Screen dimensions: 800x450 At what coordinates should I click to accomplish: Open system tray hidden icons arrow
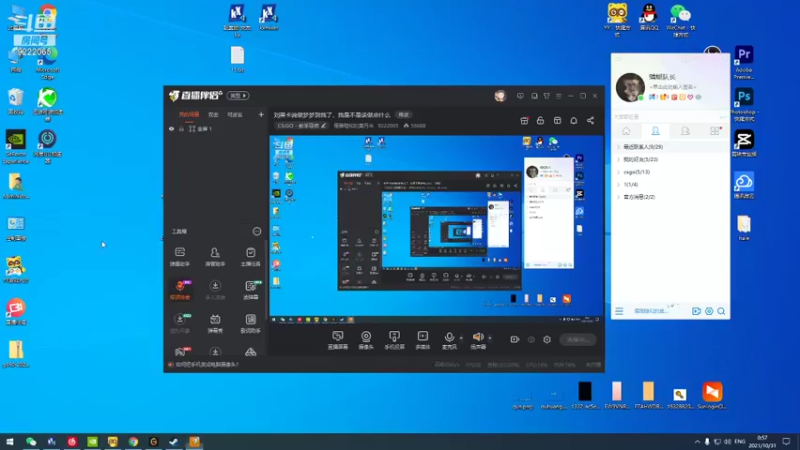pyautogui.click(x=697, y=442)
